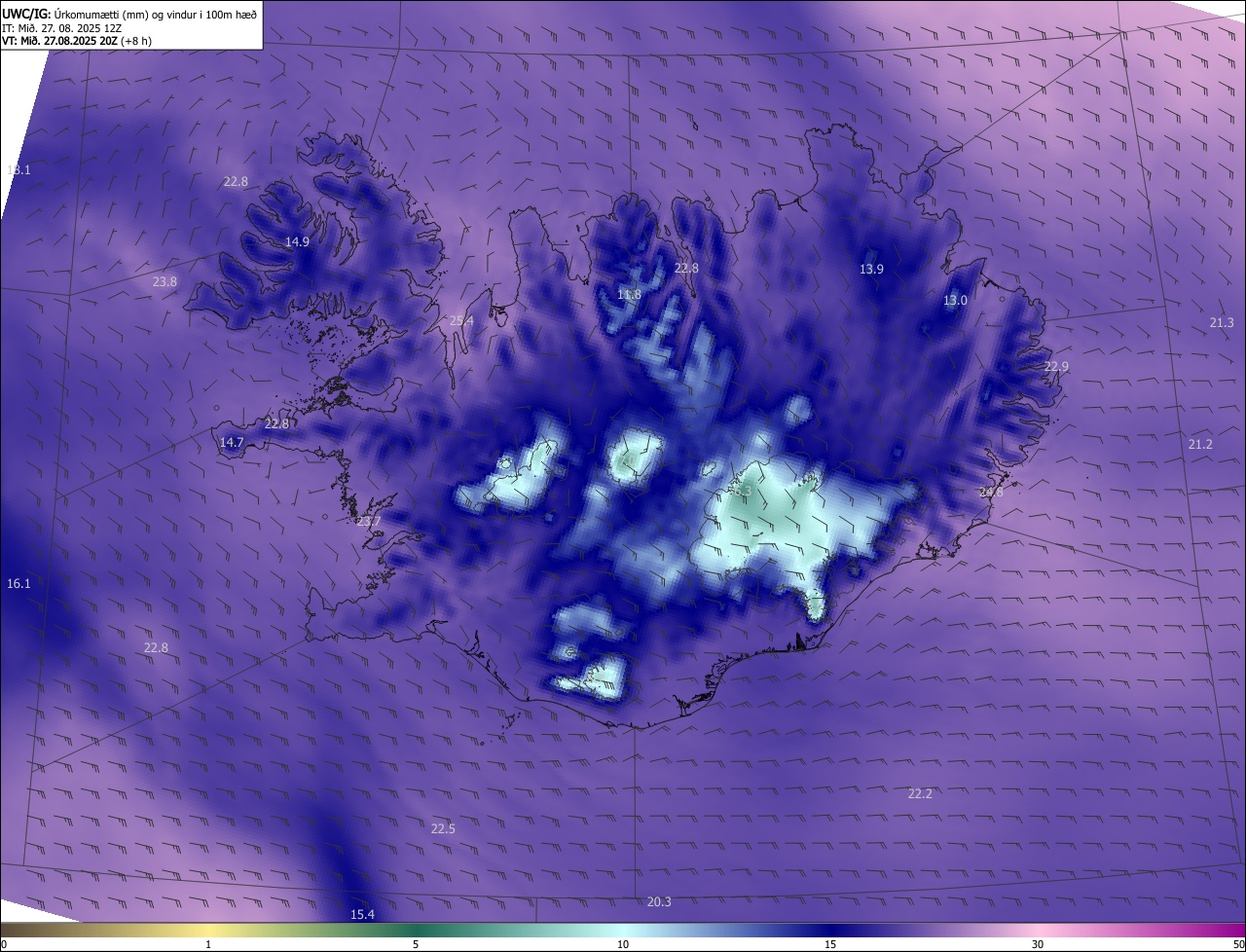Click the 7.0 value label
The image size is (1246, 952).
[x=626, y=460]
